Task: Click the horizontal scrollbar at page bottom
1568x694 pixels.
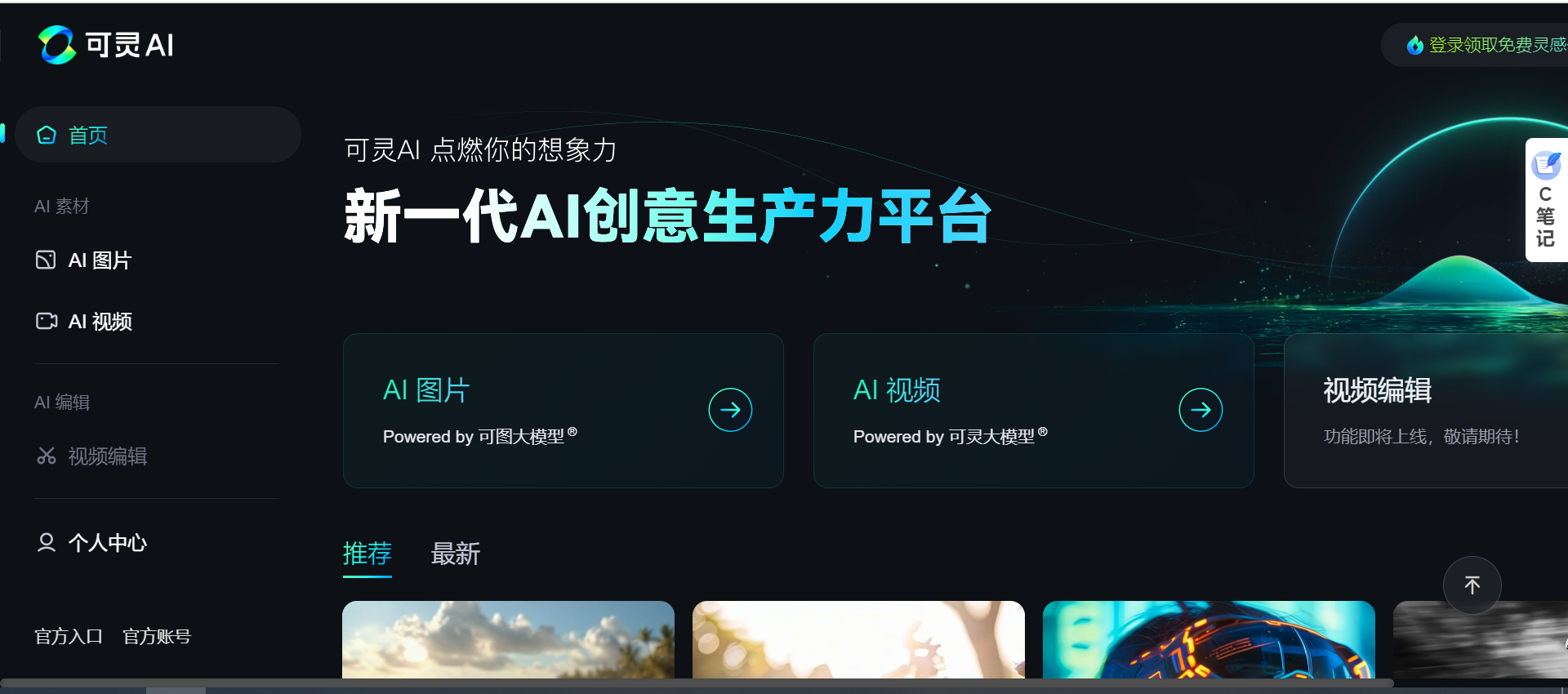Action: (697, 683)
